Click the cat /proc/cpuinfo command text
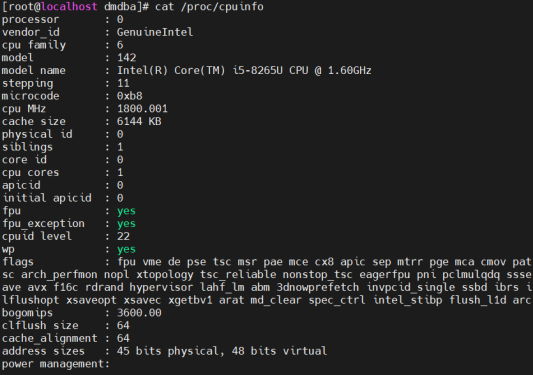This screenshot has width=533, height=375. pos(209,7)
